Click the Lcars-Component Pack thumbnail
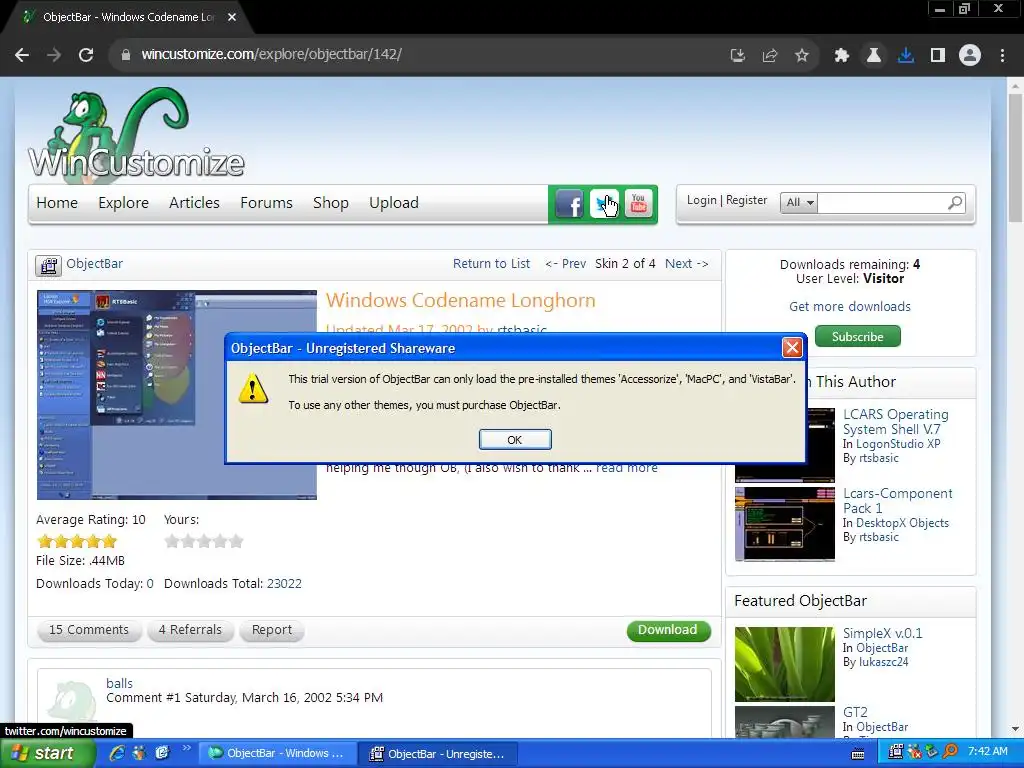Viewport: 1024px width, 768px height. click(784, 524)
